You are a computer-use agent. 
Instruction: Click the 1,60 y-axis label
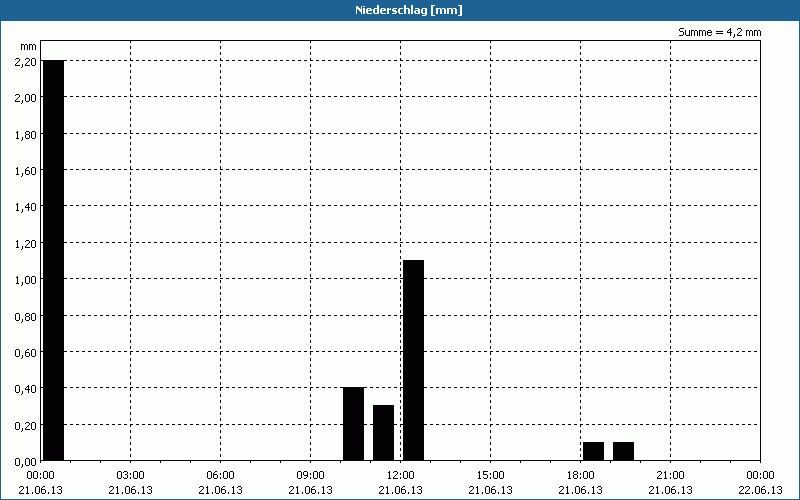coord(26,170)
